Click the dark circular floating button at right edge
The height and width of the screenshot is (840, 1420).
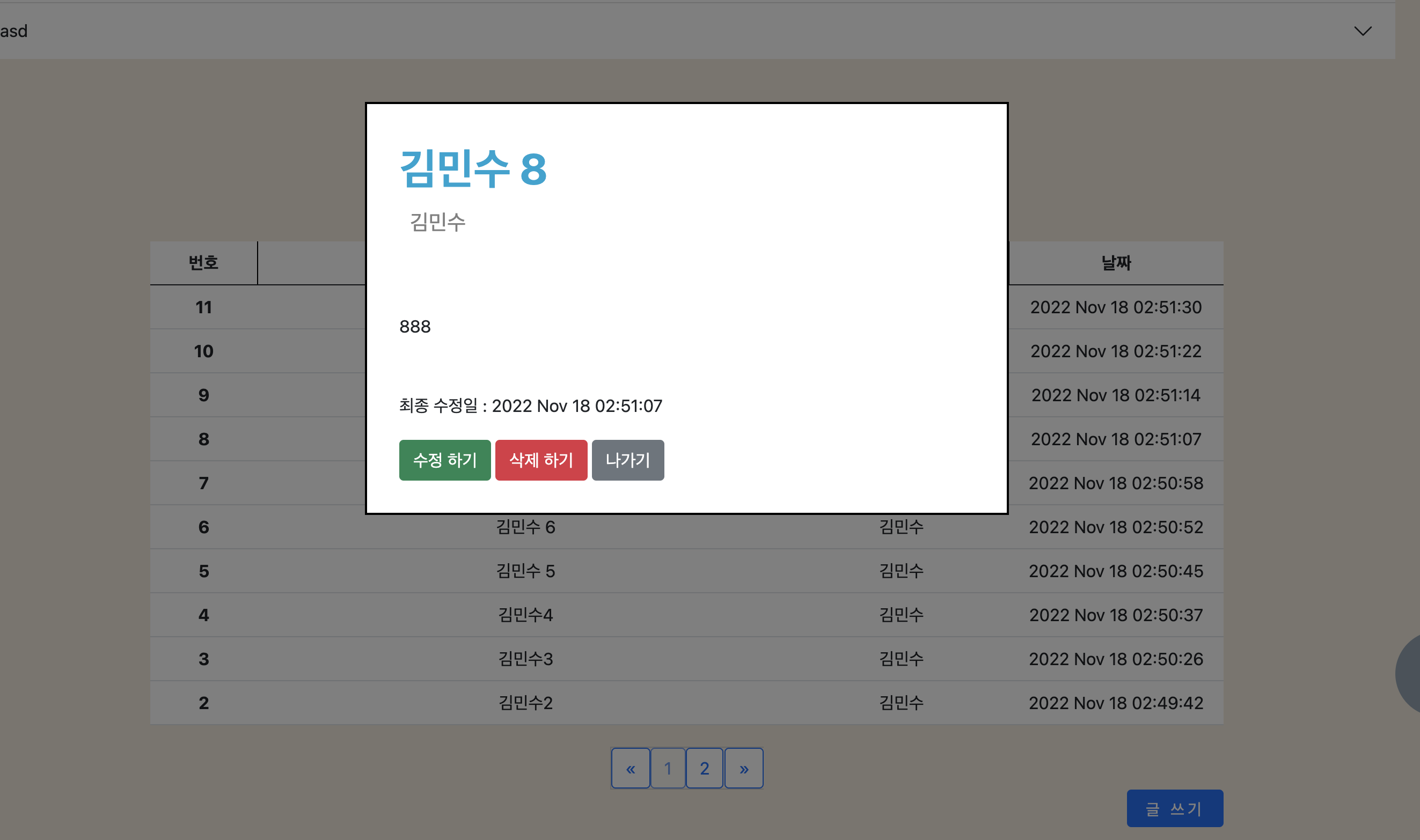coord(1409,674)
